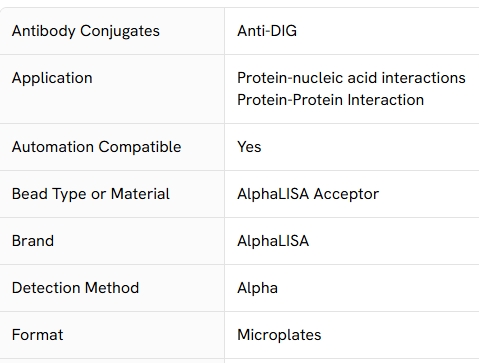Click the word Acceptor in bead row
This screenshot has width=479, height=363.
pyautogui.click(x=346, y=194)
